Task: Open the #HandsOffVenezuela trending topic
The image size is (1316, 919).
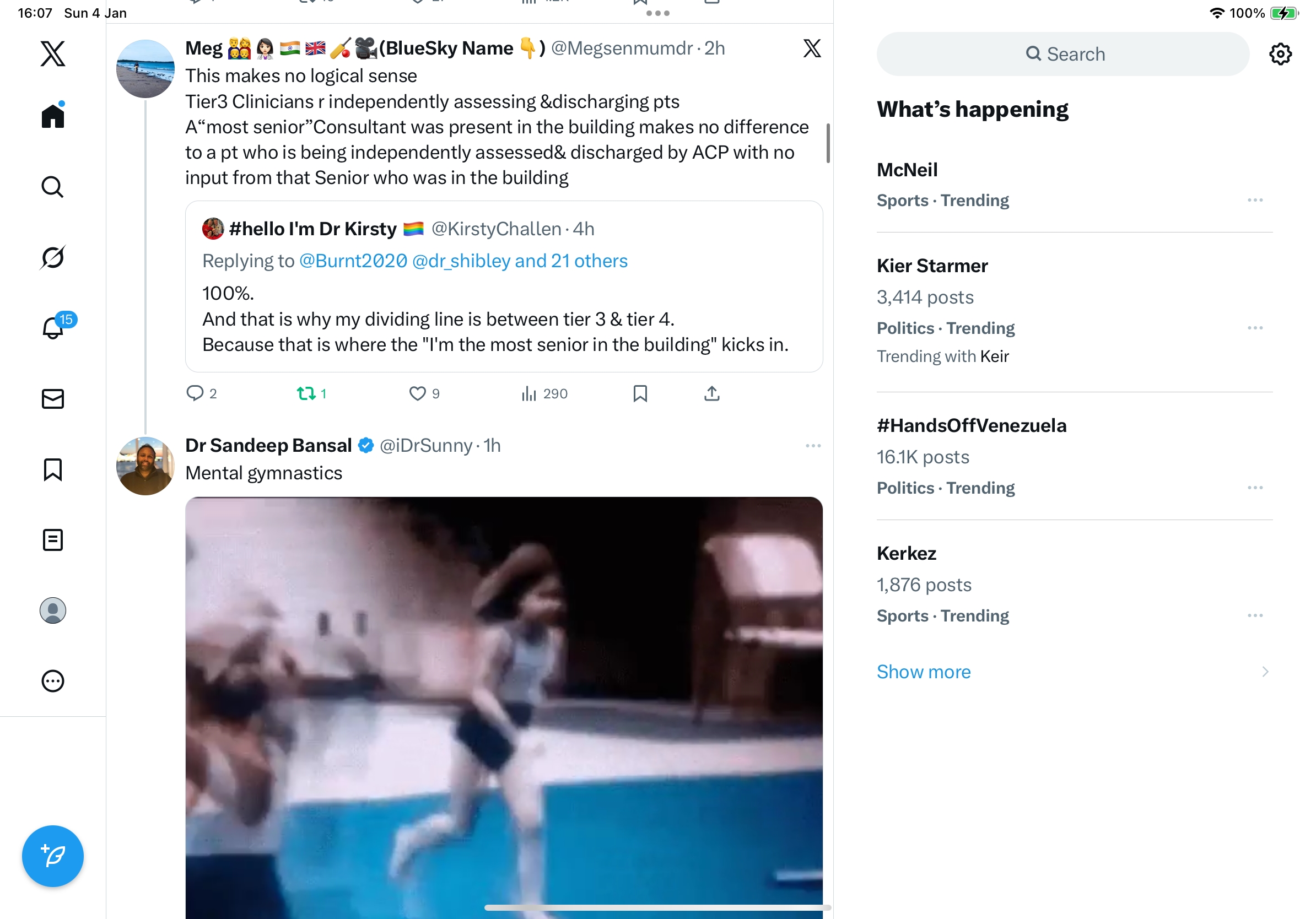Action: 971,426
